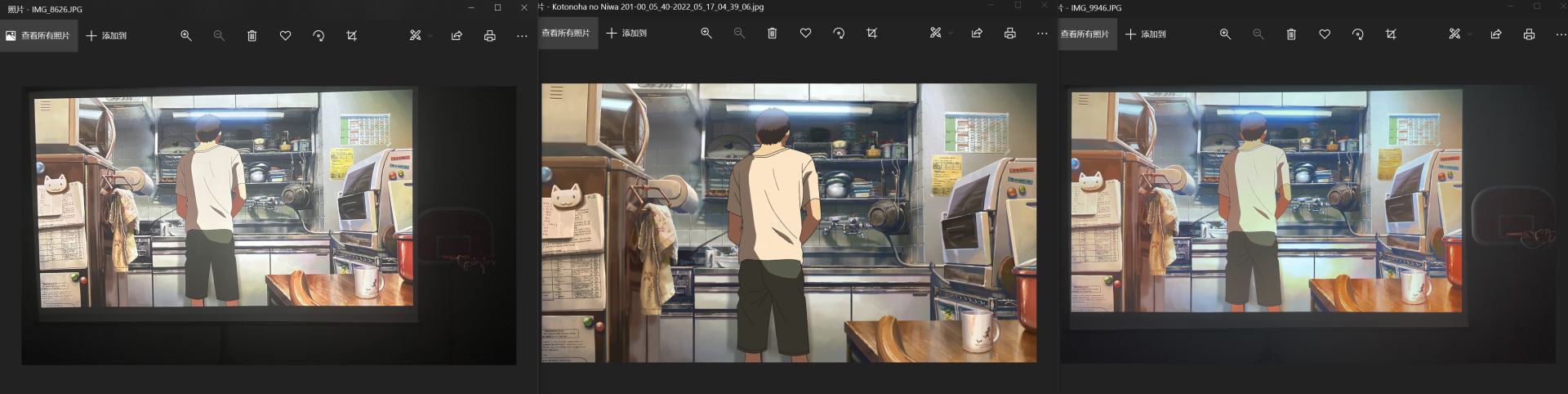This screenshot has height=394, width=1568.
Task: Share the Kotonoha no Niwa photo
Action: coord(977,34)
